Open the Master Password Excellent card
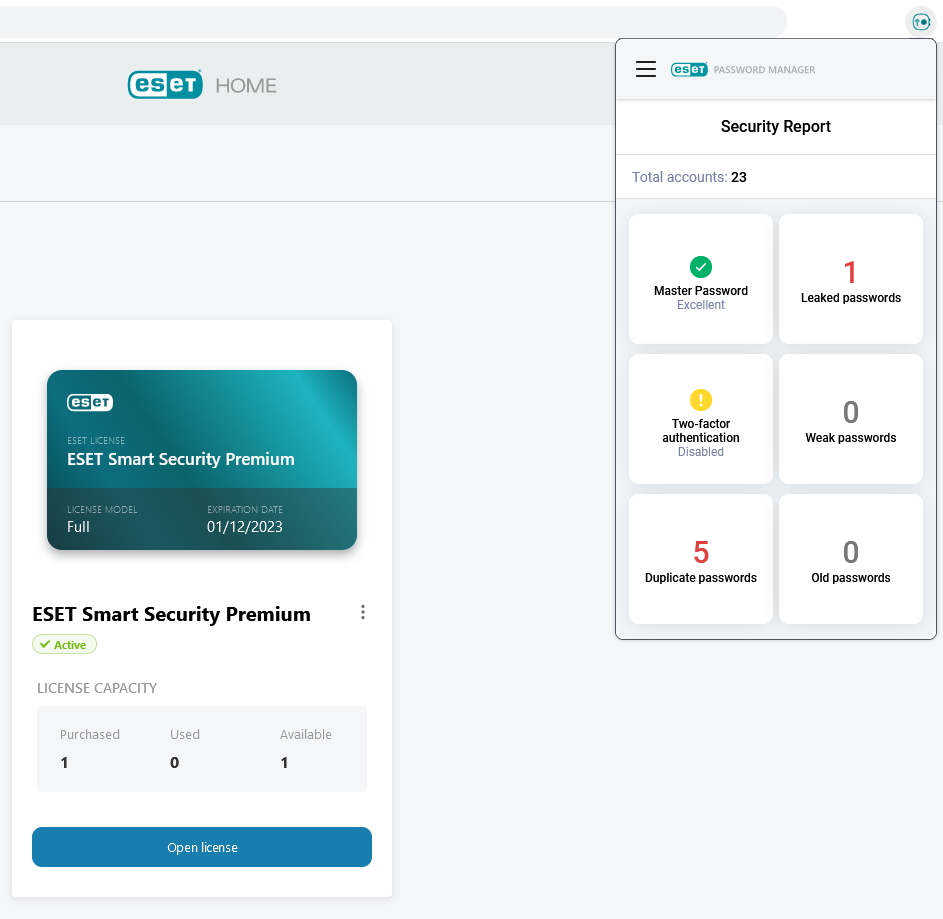943x919 pixels. tap(701, 279)
